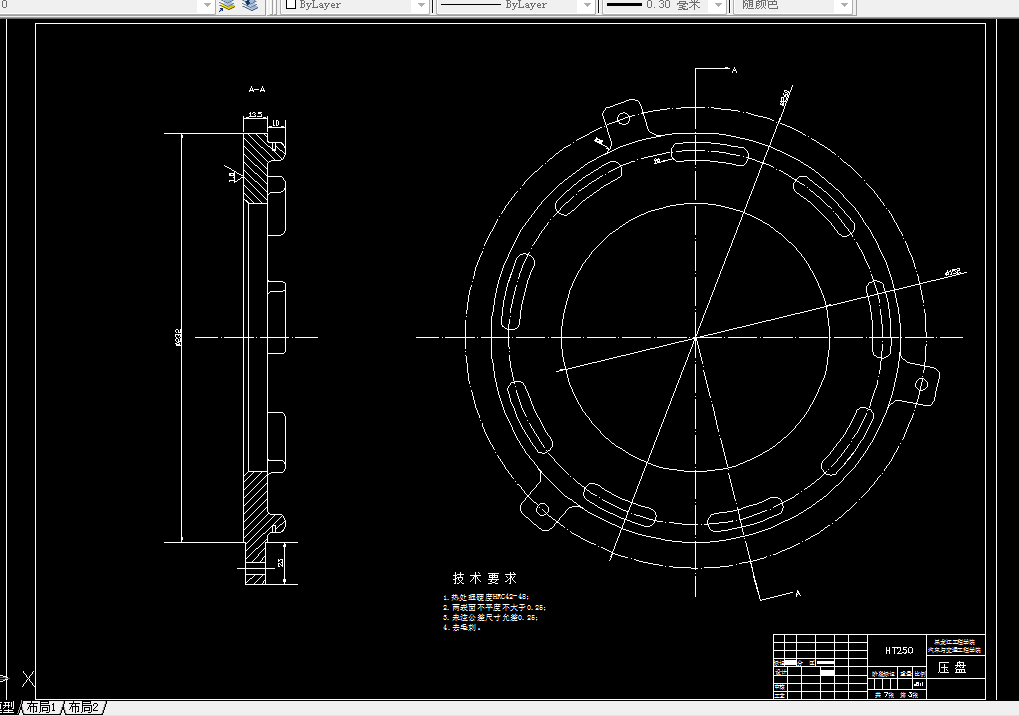The image size is (1019, 716).
Task: Select the 共7张 sheet count text
Action: coord(884,695)
